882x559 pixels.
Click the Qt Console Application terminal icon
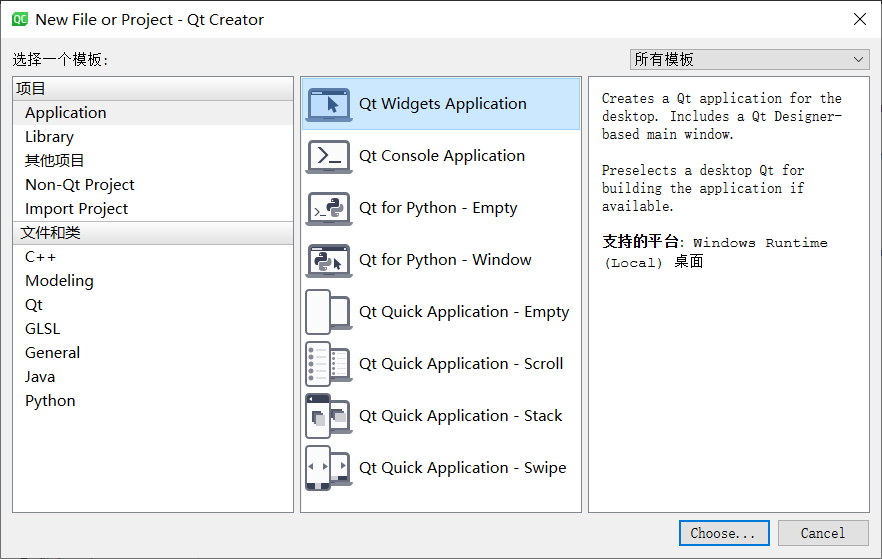(x=329, y=156)
